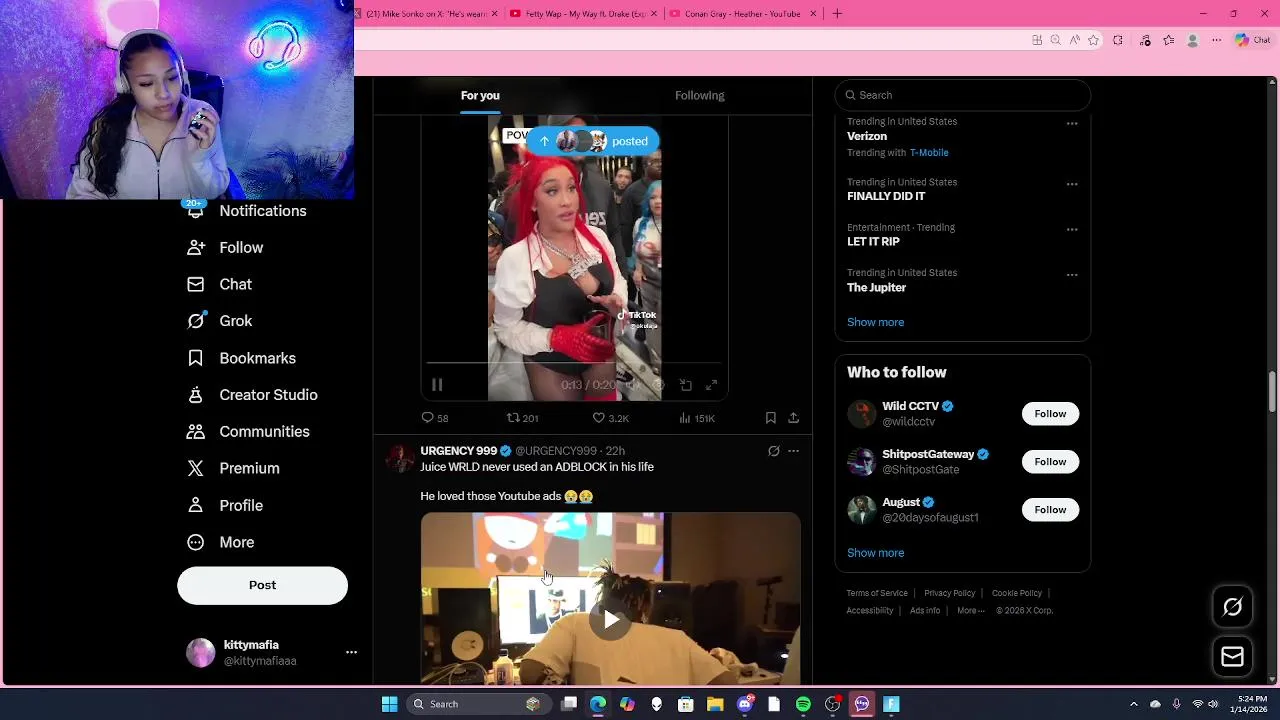Expand the video to fullscreen
1280x720 pixels.
click(x=711, y=385)
